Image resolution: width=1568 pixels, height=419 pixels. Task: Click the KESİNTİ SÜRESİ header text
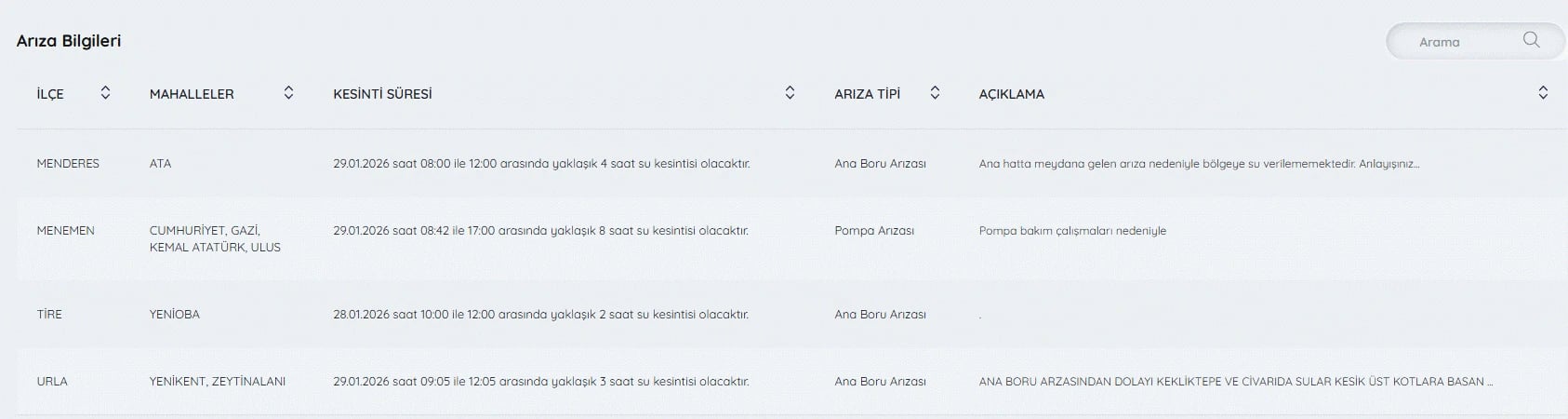pyautogui.click(x=382, y=94)
